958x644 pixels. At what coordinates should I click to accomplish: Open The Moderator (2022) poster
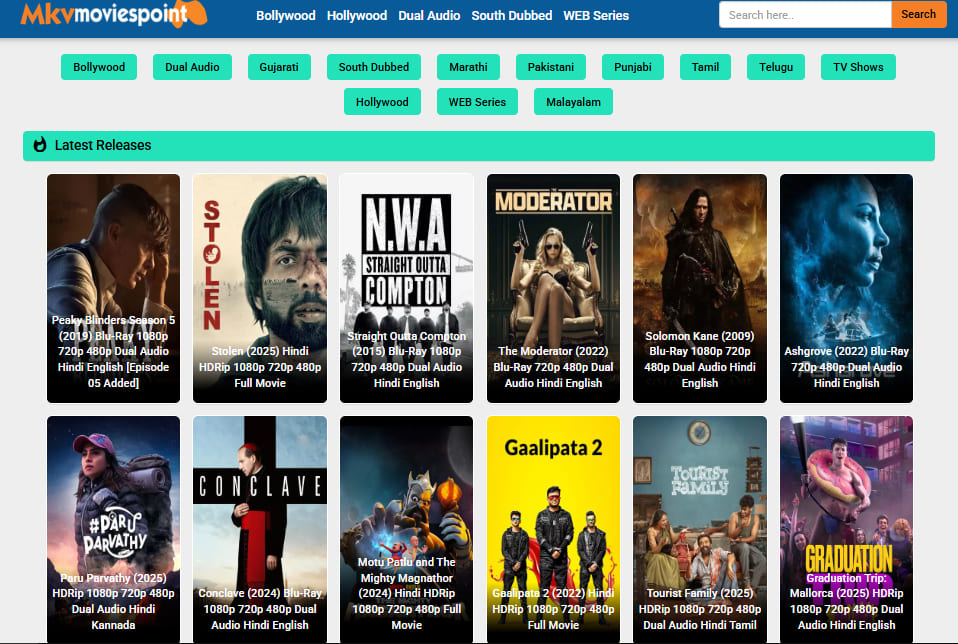(x=553, y=288)
